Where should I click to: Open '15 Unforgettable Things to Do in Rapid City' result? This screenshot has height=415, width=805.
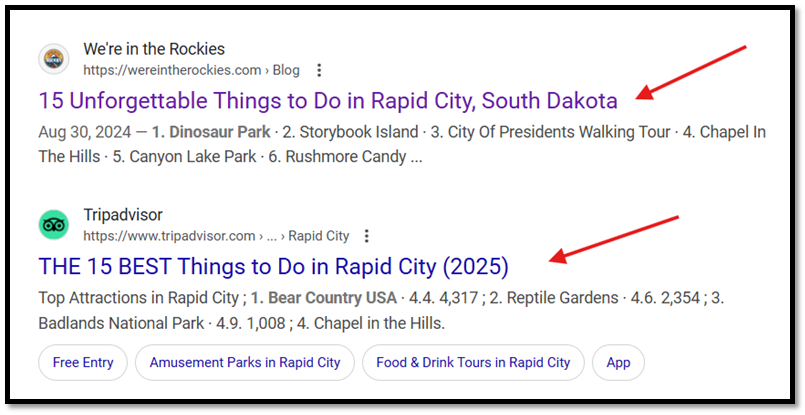[x=327, y=101]
